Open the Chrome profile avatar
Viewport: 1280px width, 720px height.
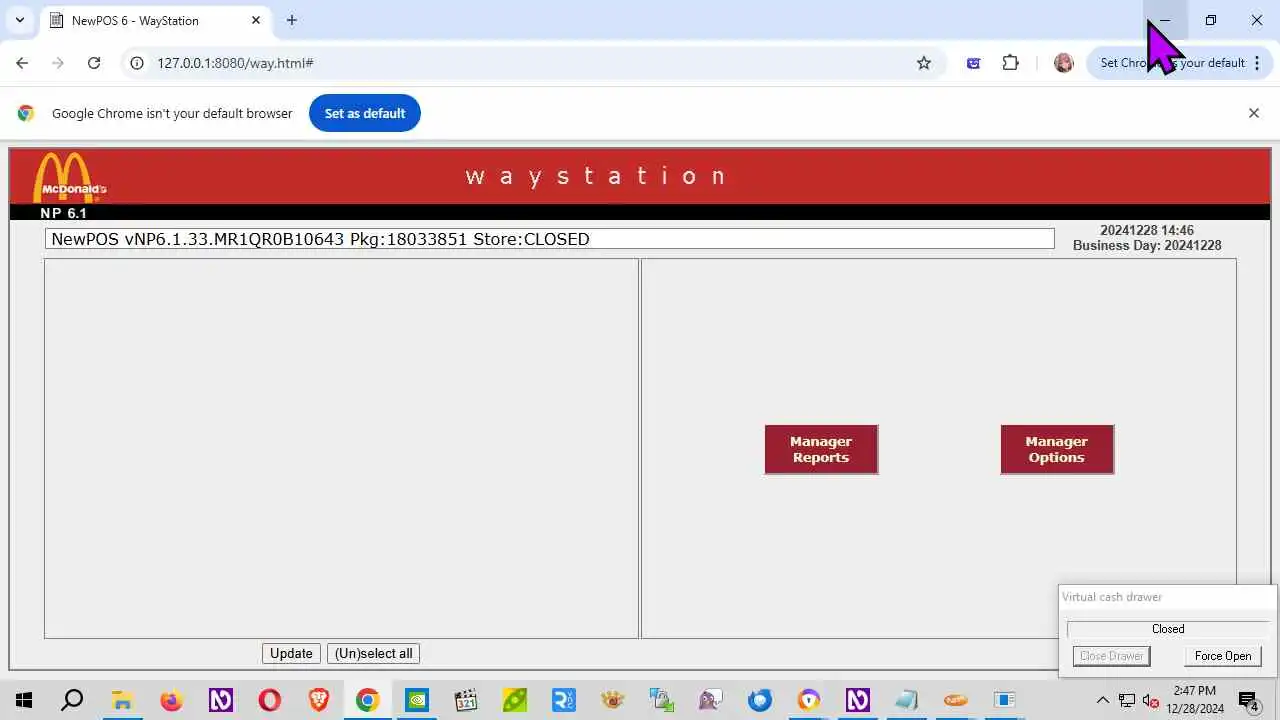[x=1064, y=63]
